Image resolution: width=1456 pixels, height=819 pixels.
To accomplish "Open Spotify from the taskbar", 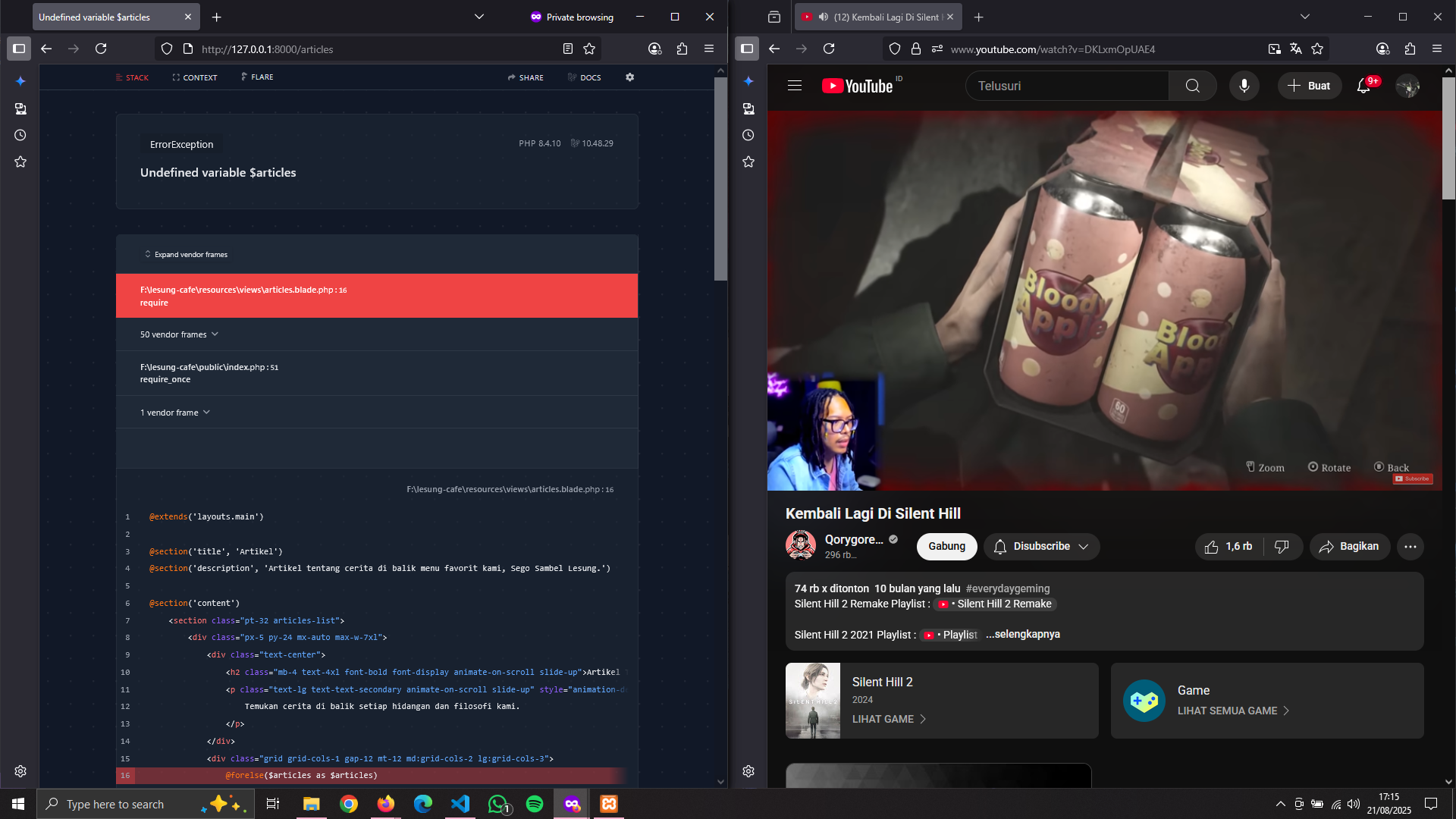I will [x=535, y=804].
